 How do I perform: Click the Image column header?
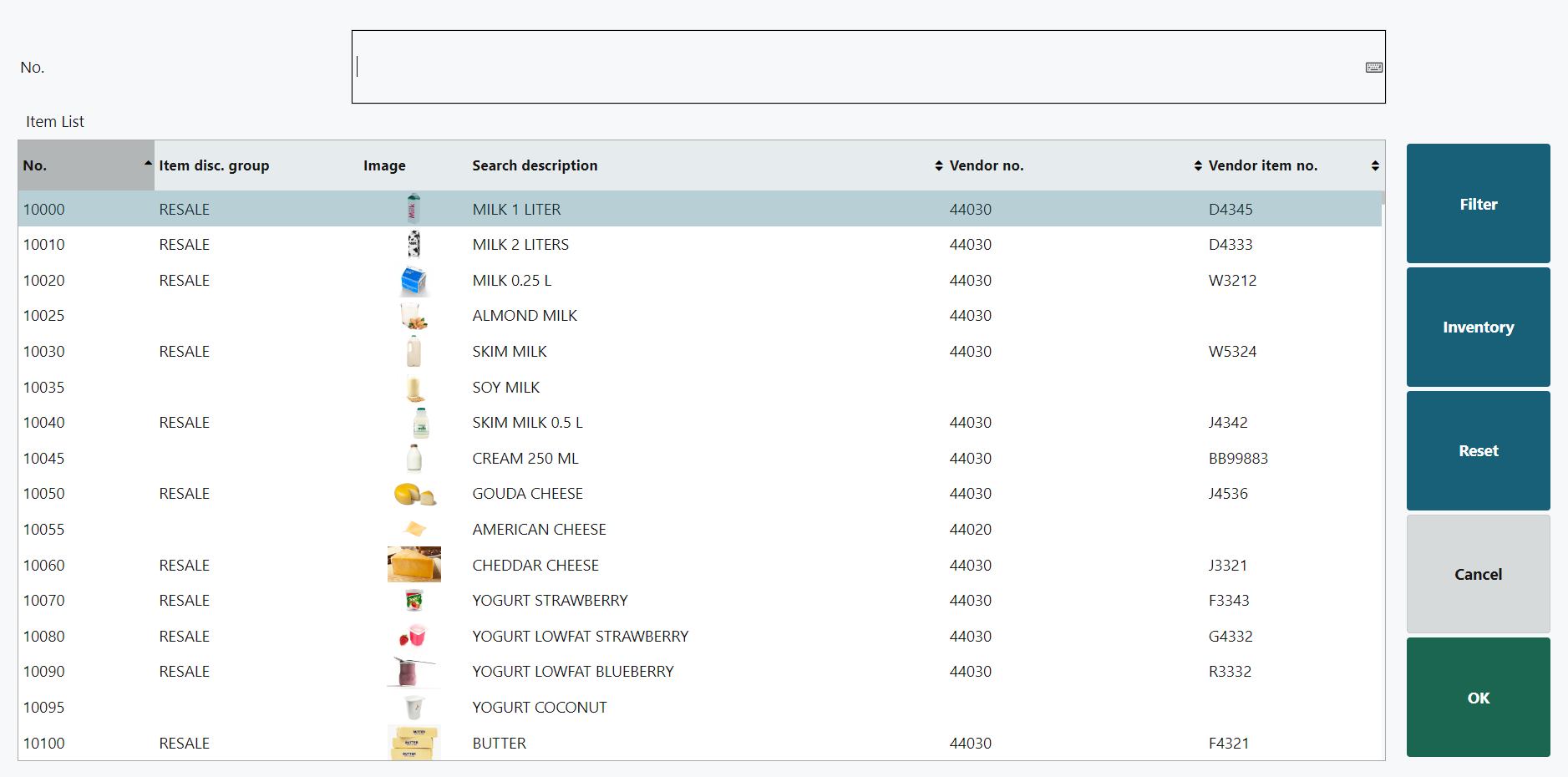point(384,165)
